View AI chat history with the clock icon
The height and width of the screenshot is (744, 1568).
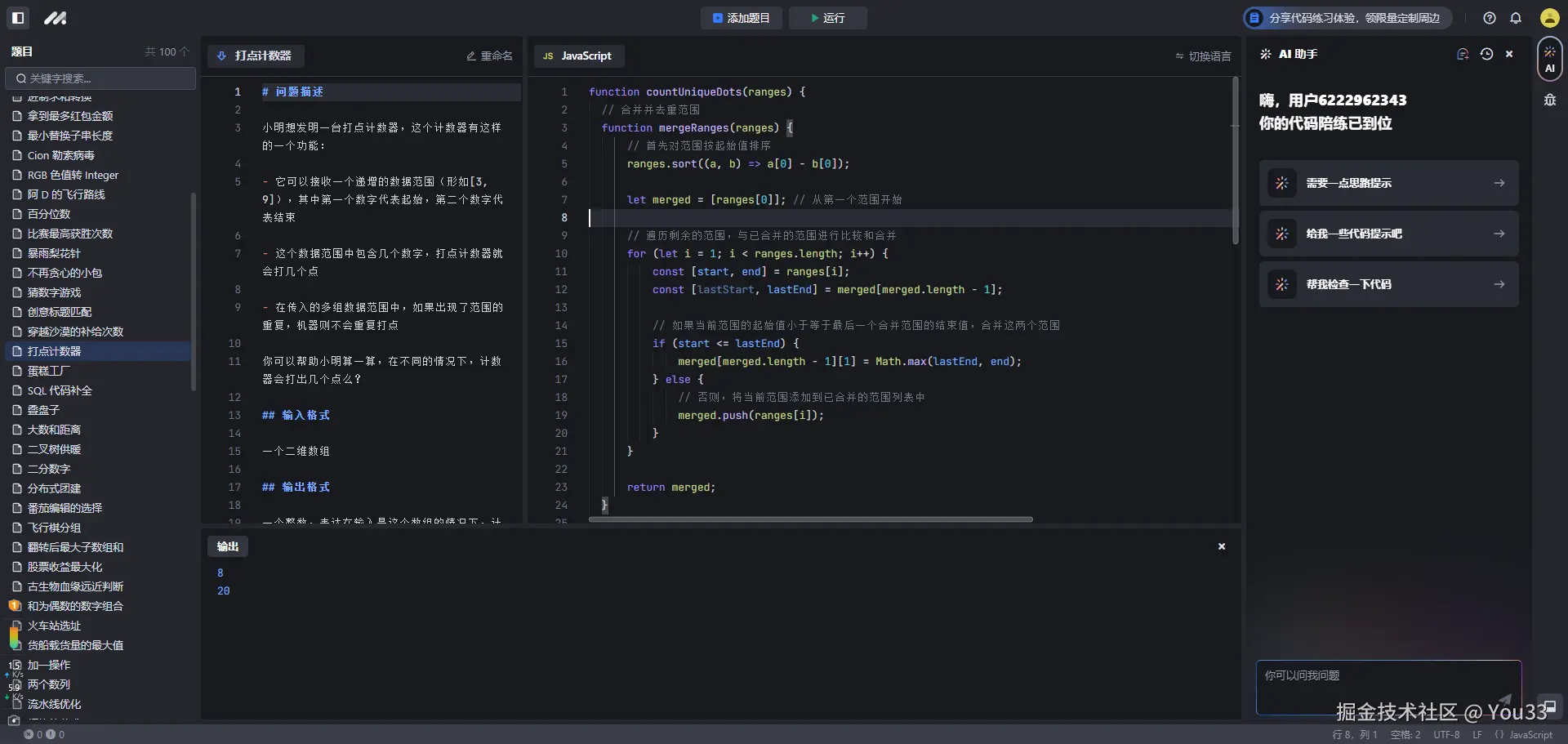[x=1486, y=54]
